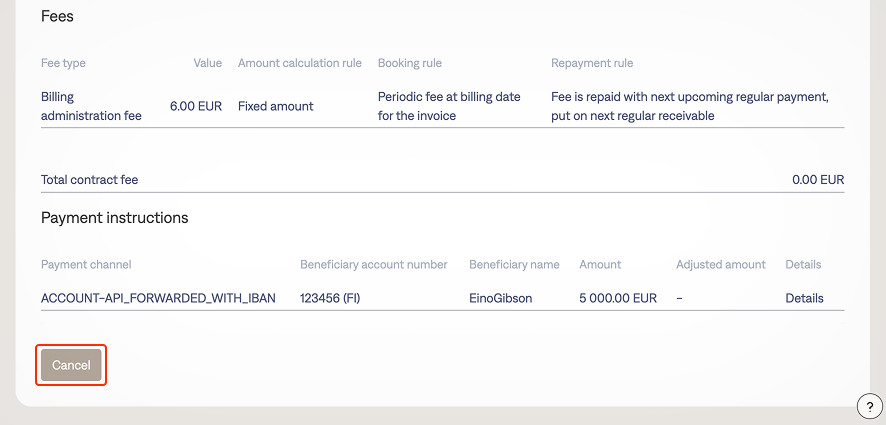Click the Payment channel column header
Image resolution: width=886 pixels, height=425 pixels.
(x=86, y=265)
